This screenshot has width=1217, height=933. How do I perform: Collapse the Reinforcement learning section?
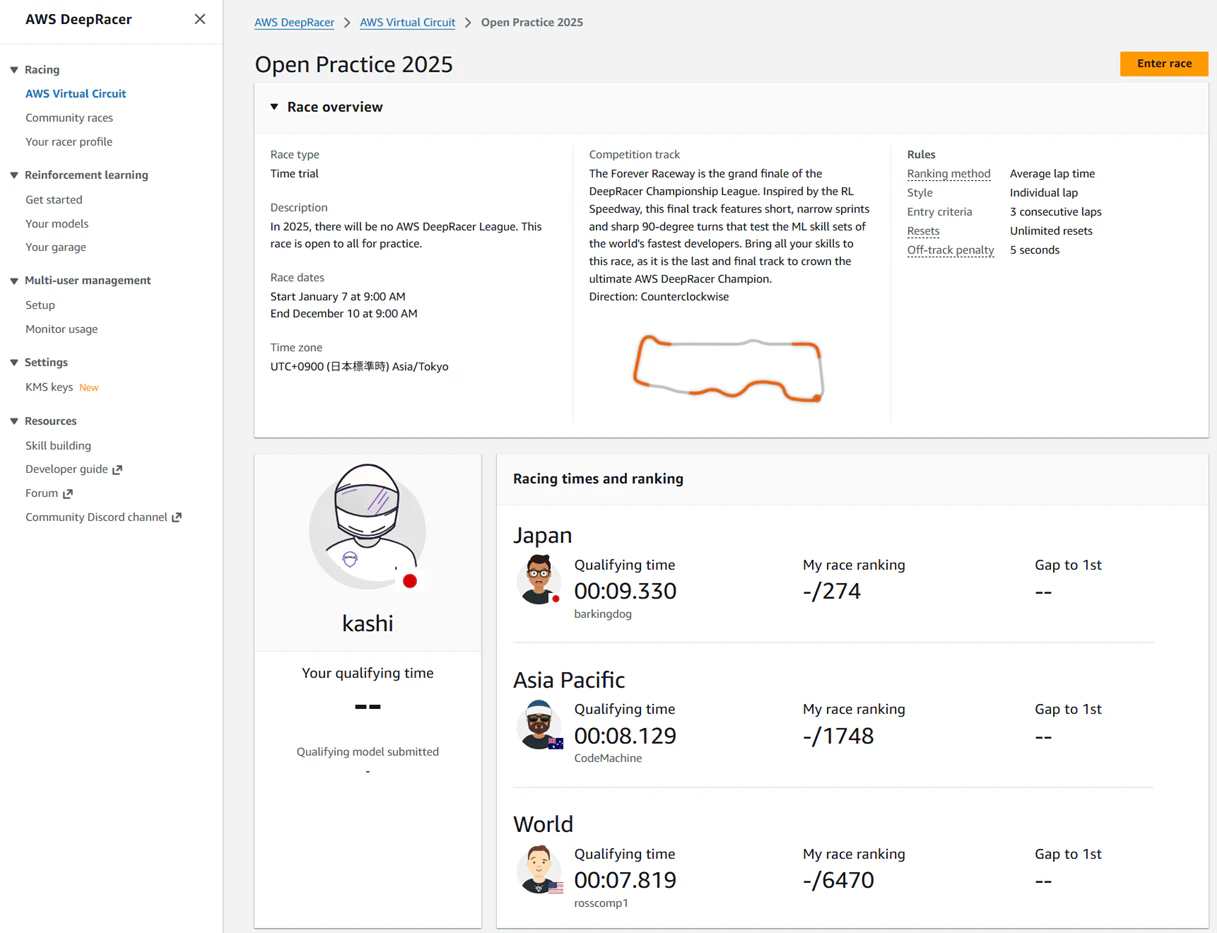14,175
